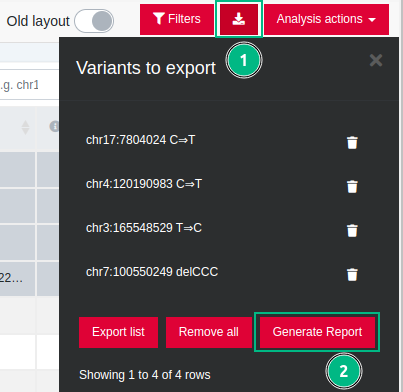Click the info icon in table header

pyautogui.click(x=54, y=126)
